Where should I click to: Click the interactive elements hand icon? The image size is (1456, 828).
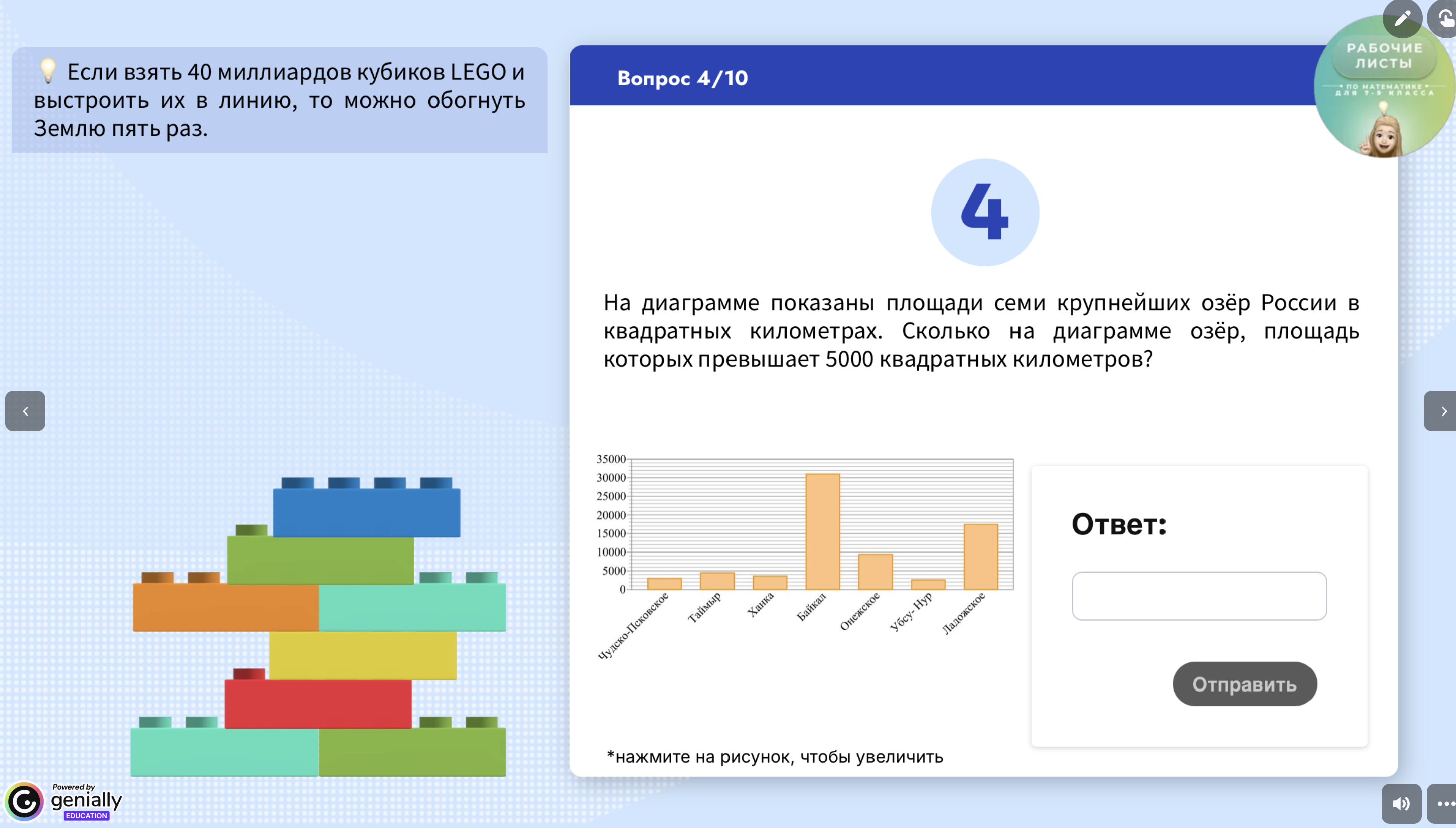(x=1443, y=18)
